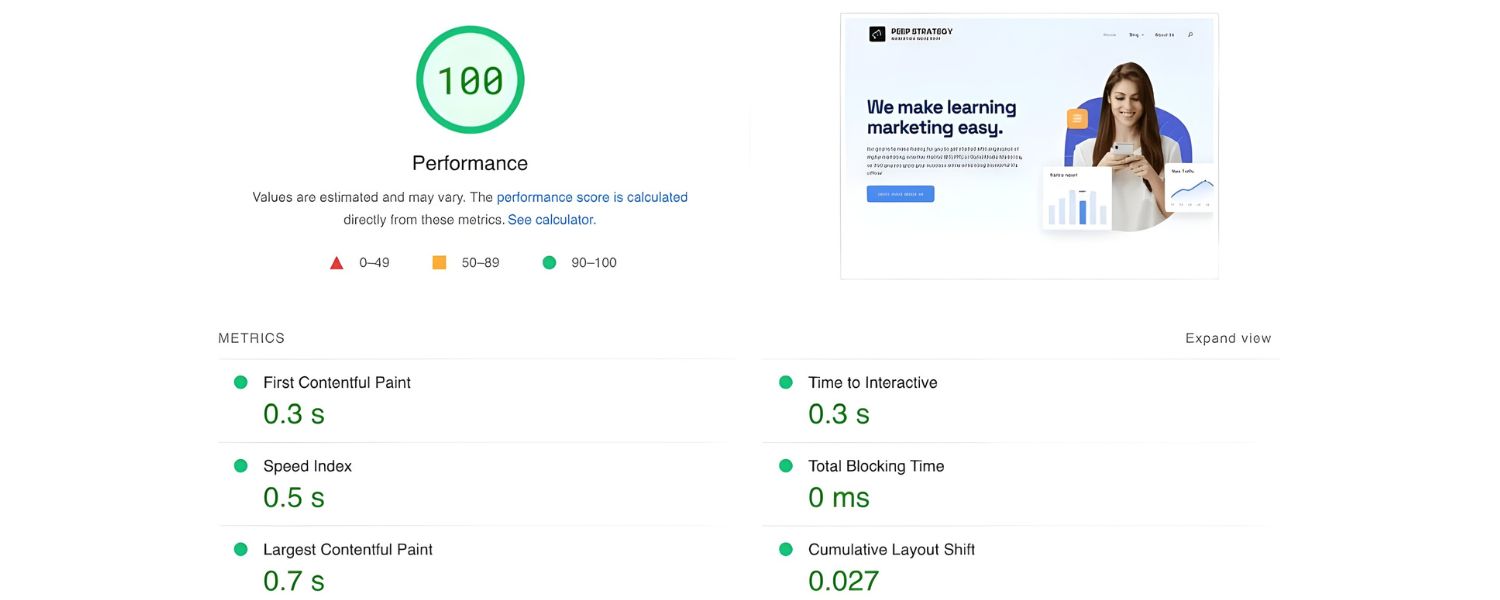Click the red triangle 0–49 legend icon
Viewport: 1500px width, 600px height.
click(x=337, y=263)
